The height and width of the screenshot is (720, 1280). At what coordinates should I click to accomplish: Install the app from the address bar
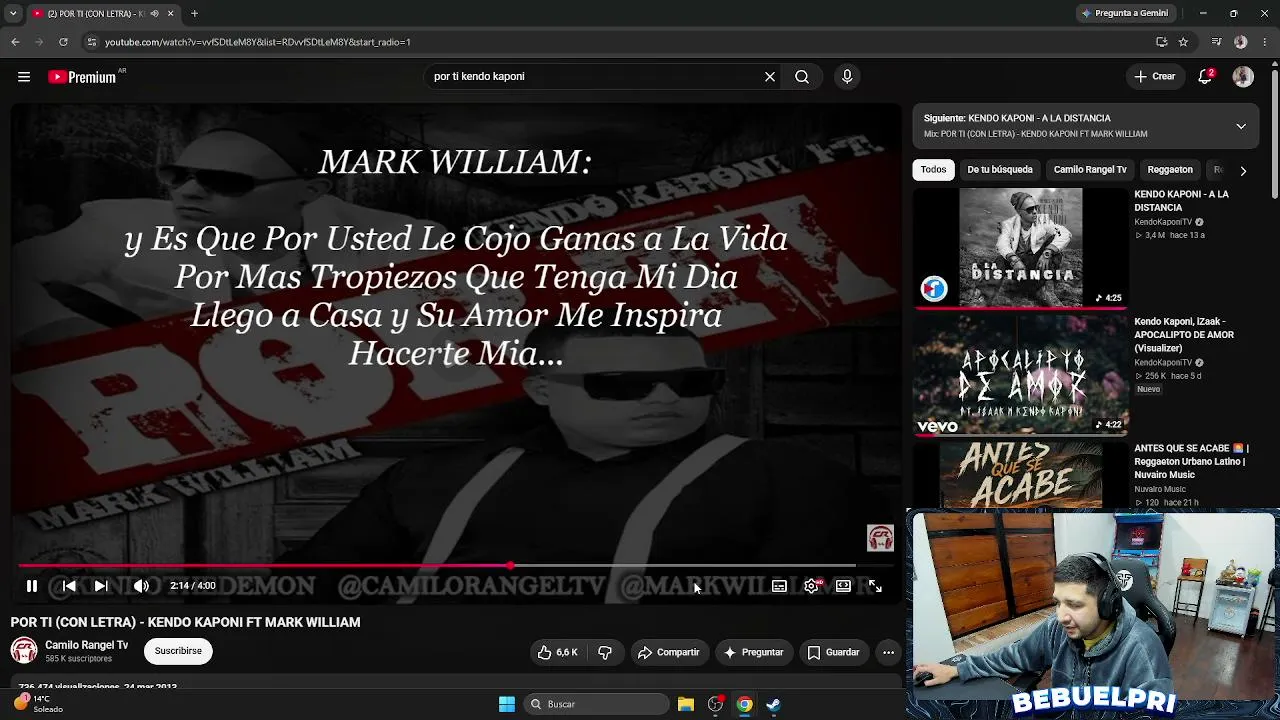coord(1161,42)
